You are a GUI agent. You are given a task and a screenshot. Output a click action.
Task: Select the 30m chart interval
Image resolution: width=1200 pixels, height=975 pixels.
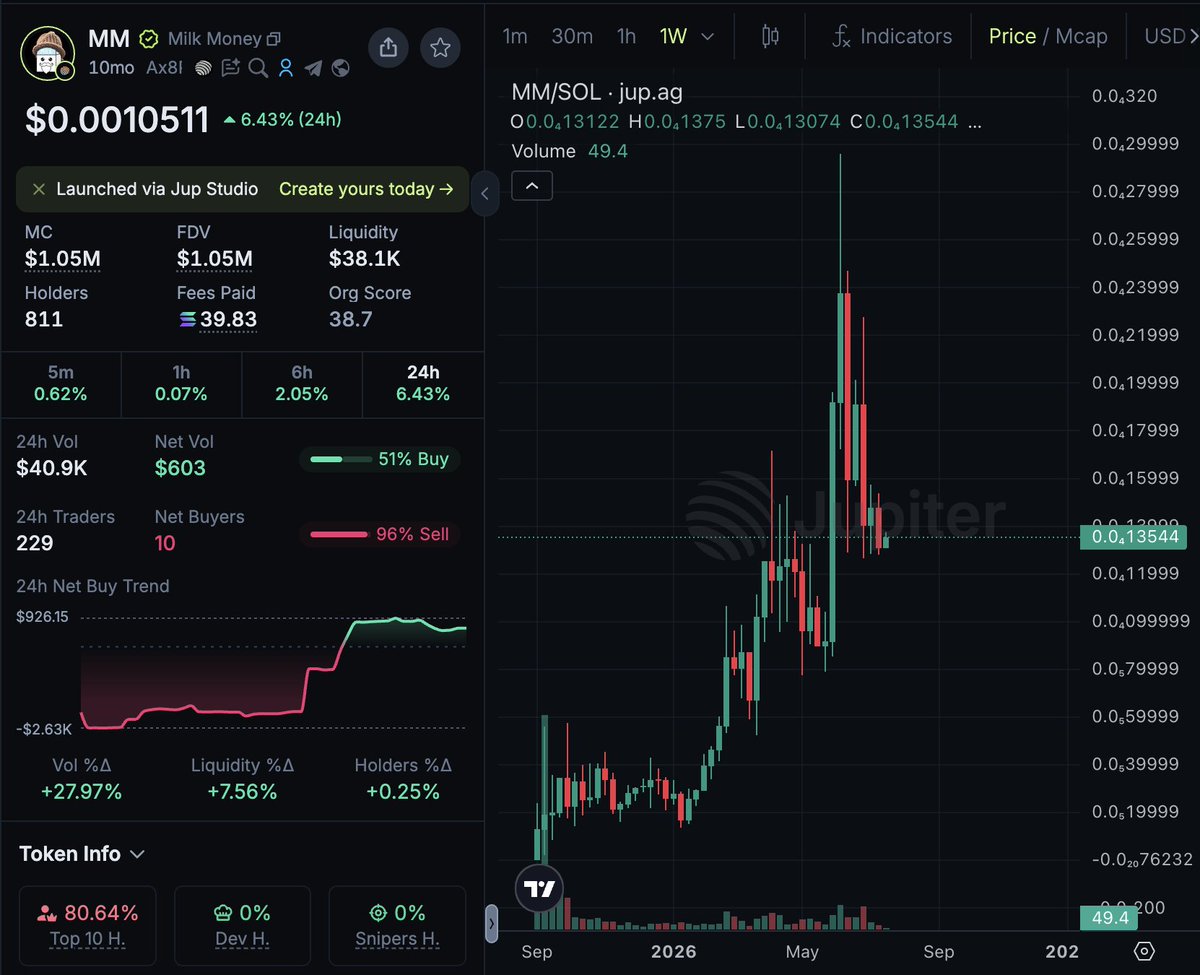tap(572, 37)
